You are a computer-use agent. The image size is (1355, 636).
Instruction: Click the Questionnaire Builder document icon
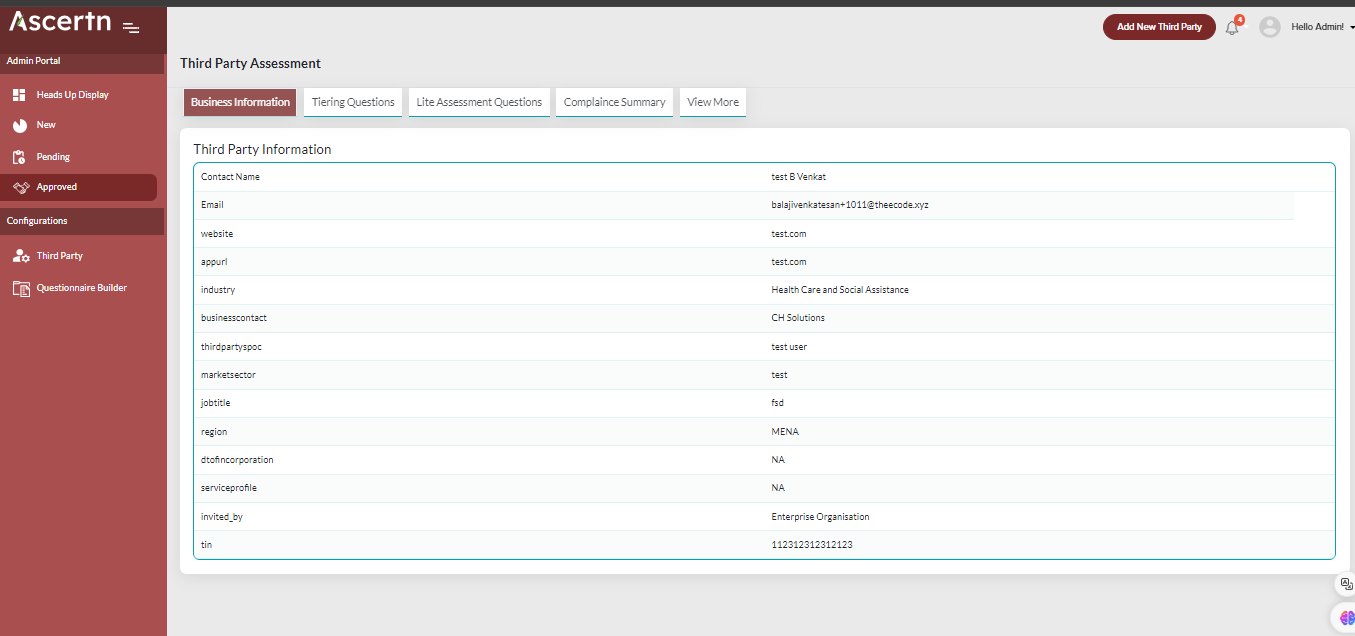(x=20, y=288)
